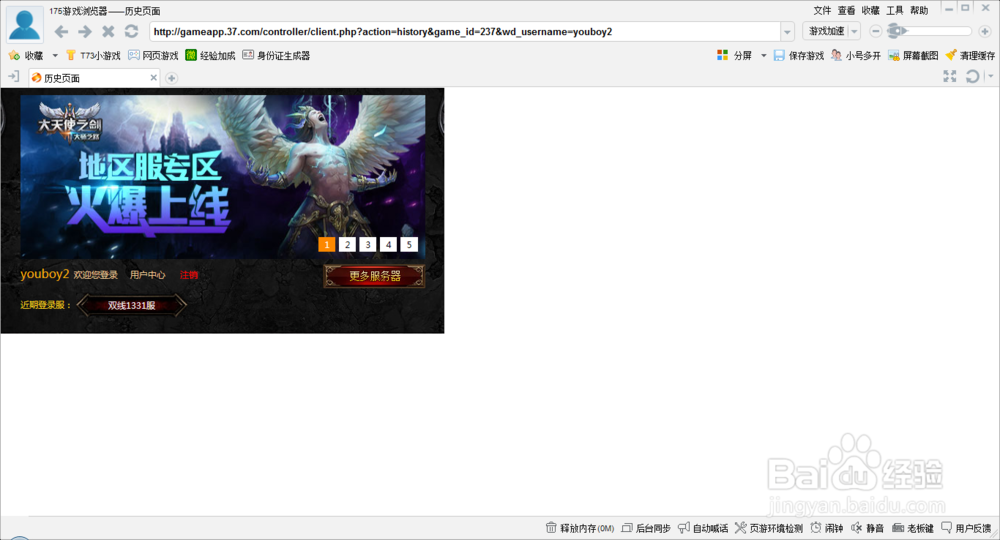Add a new tab with plus button

[172, 78]
